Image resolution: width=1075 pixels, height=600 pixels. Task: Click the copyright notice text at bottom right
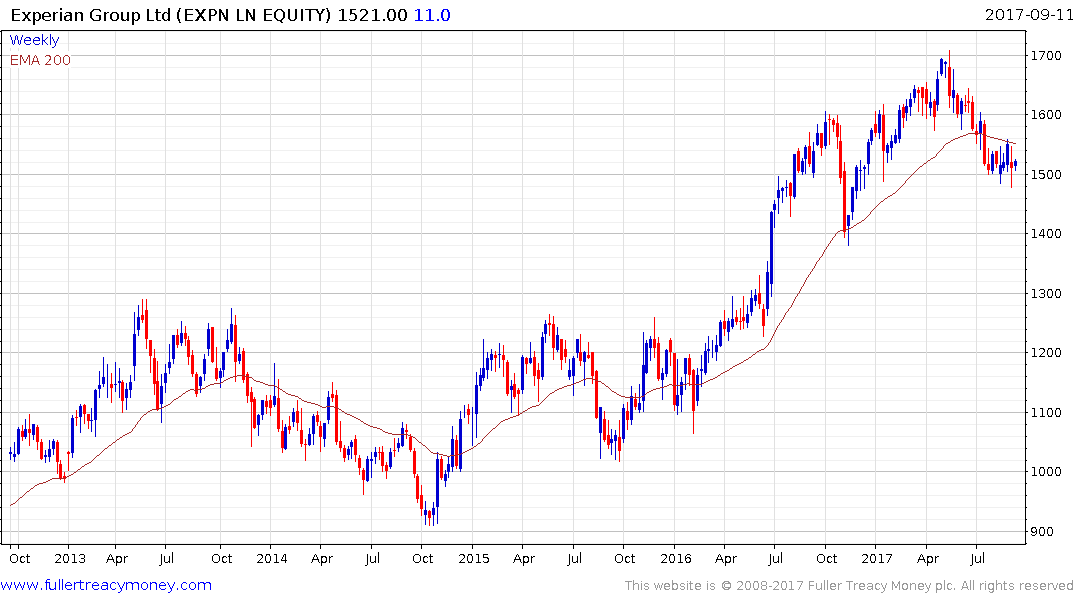[x=849, y=586]
